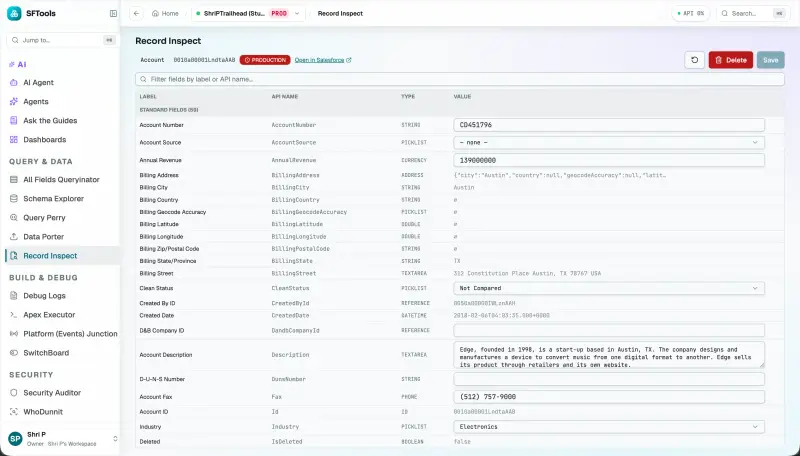
Task: Open in Salesforce link
Action: tap(319, 60)
